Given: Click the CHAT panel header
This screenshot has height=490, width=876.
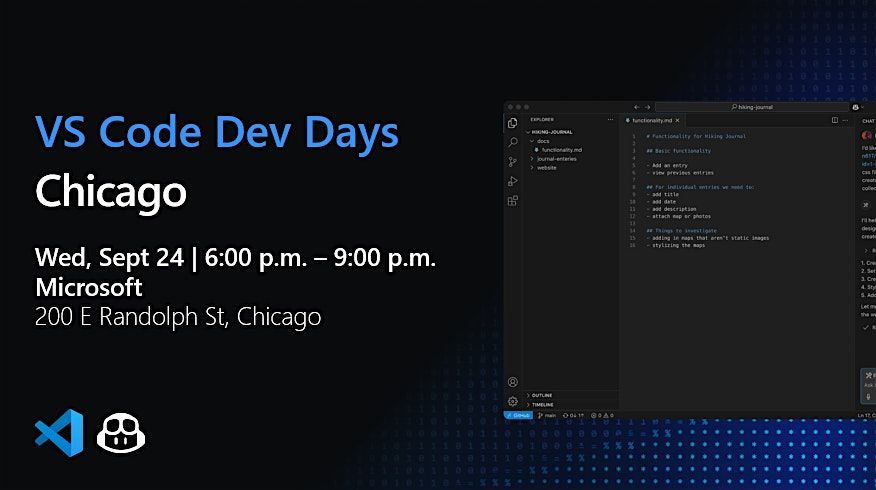Looking at the screenshot, I should pos(868,121).
